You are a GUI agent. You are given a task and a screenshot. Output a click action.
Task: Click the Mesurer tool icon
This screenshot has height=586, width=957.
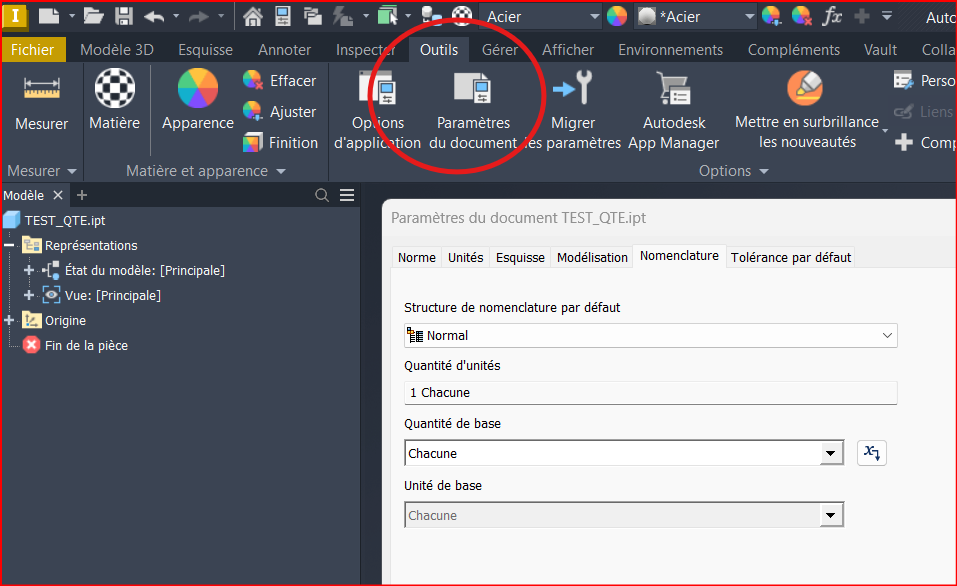(41, 90)
